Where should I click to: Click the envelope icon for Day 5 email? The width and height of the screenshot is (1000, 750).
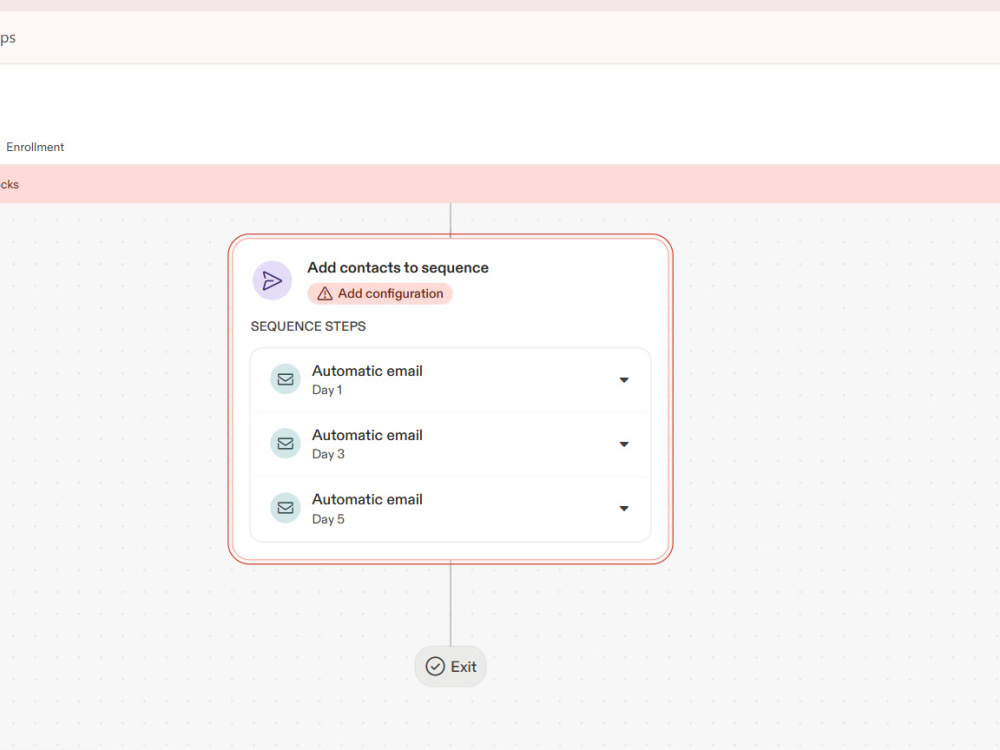(286, 508)
